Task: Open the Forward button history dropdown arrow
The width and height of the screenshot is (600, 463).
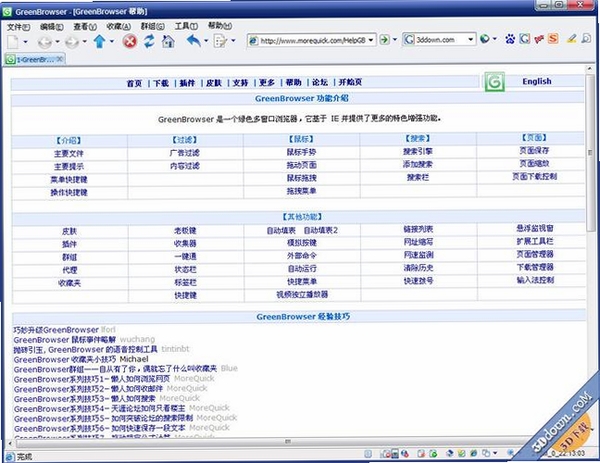Action: coord(84,41)
